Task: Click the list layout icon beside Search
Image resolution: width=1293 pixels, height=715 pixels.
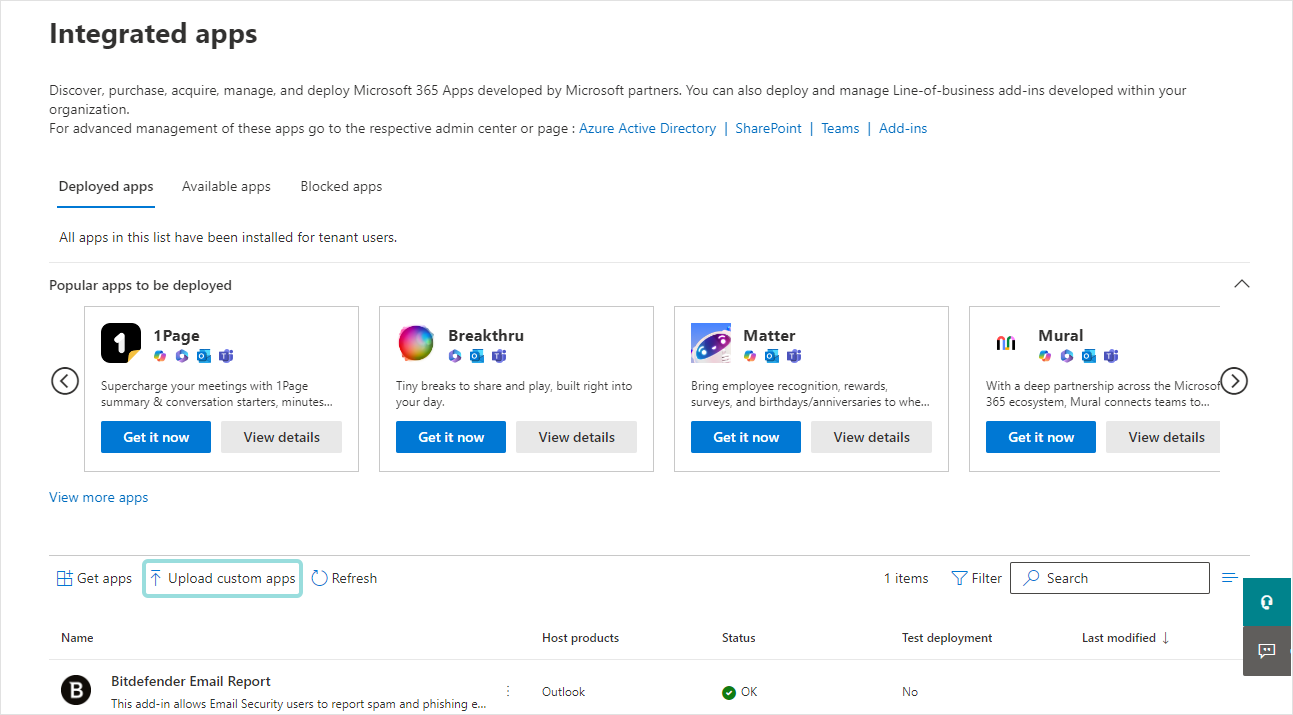Action: (1229, 577)
